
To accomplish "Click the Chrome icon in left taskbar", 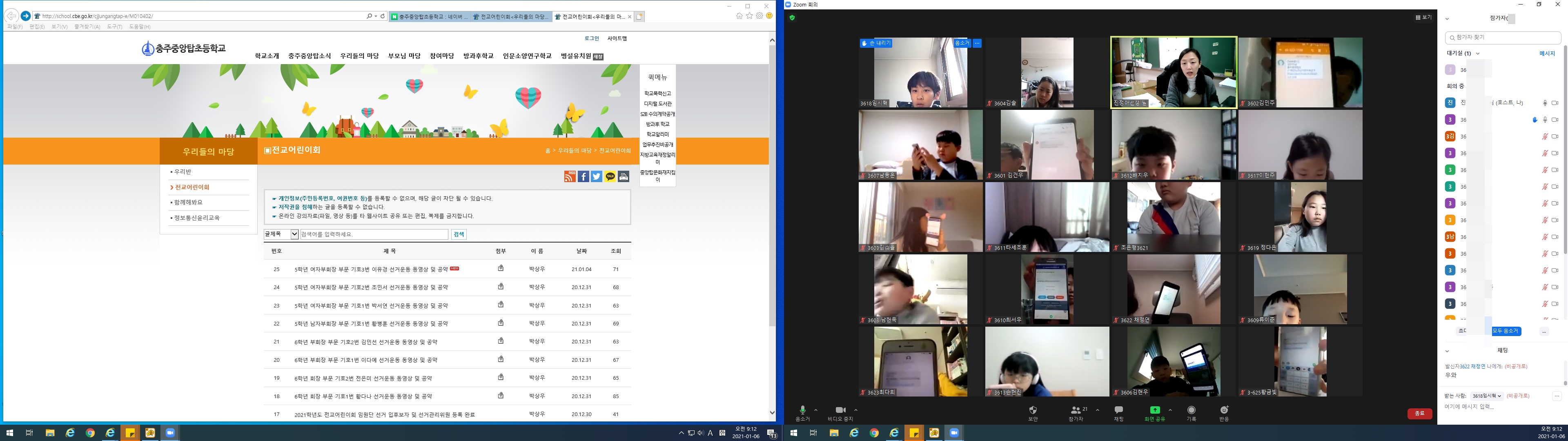I will coord(90,432).
